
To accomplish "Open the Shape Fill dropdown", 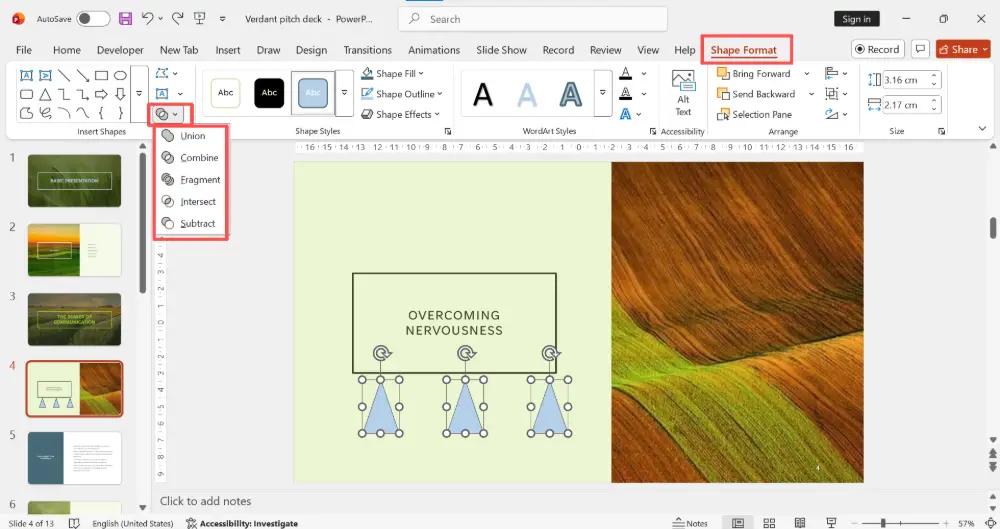I will click(393, 73).
